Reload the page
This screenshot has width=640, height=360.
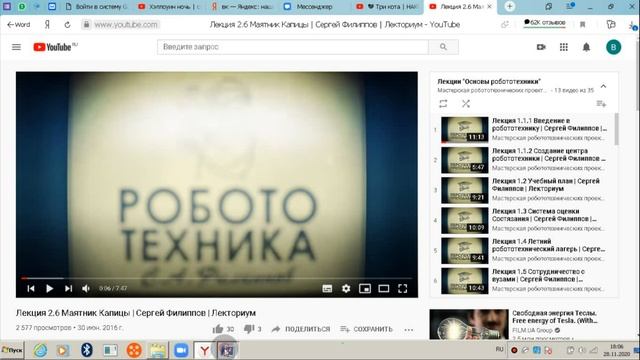[x=67, y=24]
